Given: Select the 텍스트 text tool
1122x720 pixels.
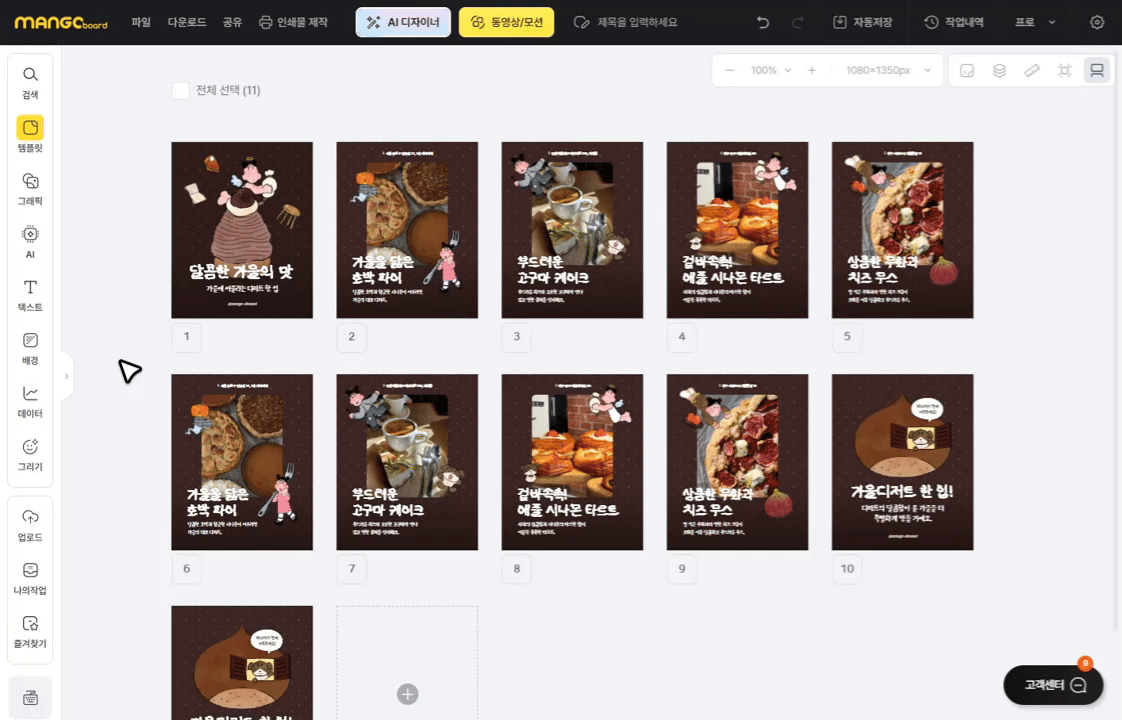Looking at the screenshot, I should (x=30, y=294).
